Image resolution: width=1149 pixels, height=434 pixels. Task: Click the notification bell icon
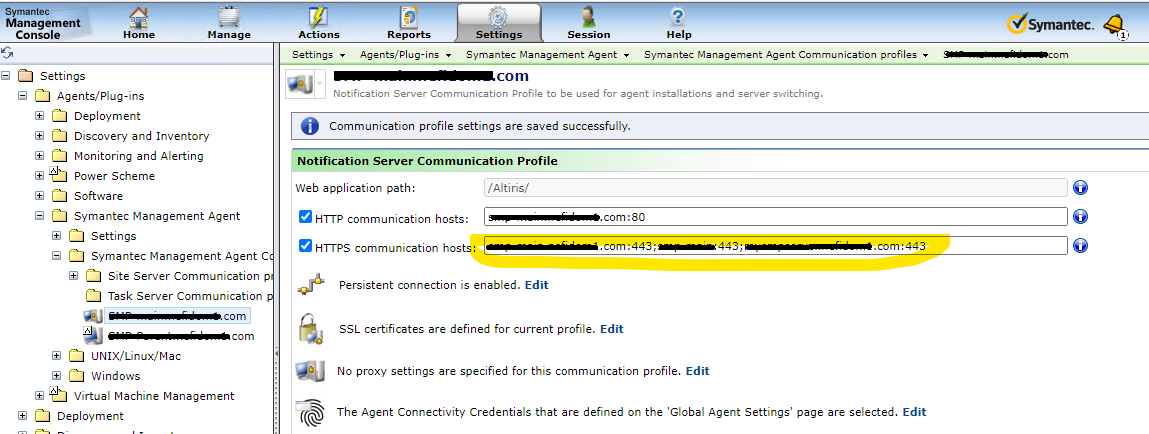[1113, 24]
